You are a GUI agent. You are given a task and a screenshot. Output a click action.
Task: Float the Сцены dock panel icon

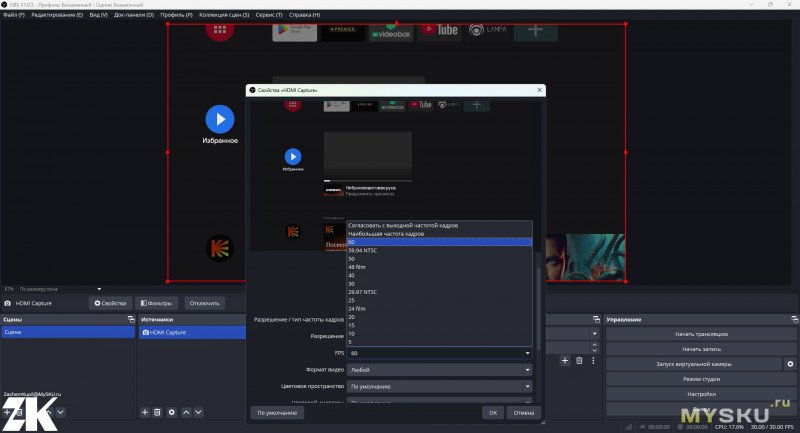[131, 319]
